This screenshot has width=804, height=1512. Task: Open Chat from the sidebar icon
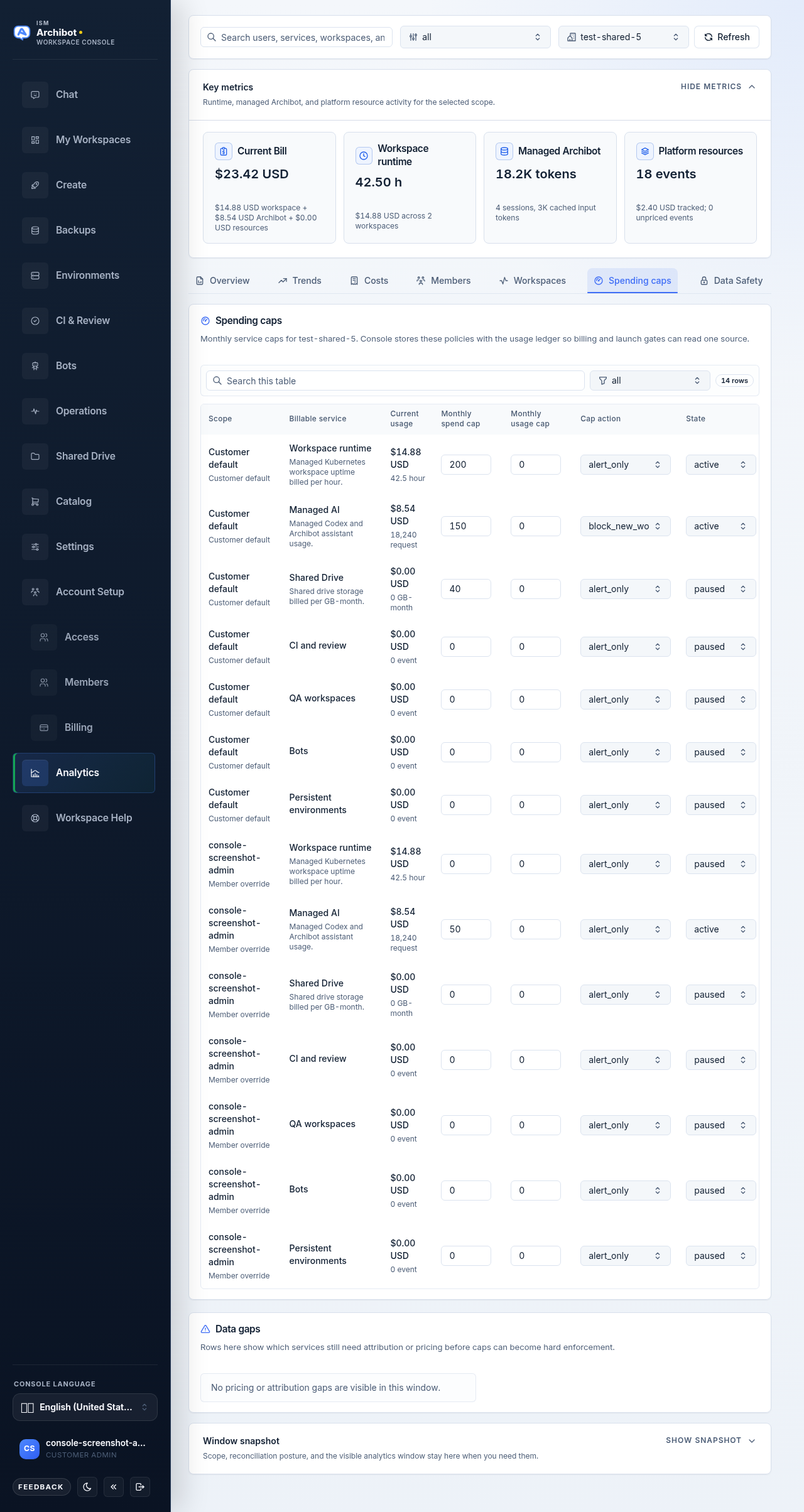35,95
